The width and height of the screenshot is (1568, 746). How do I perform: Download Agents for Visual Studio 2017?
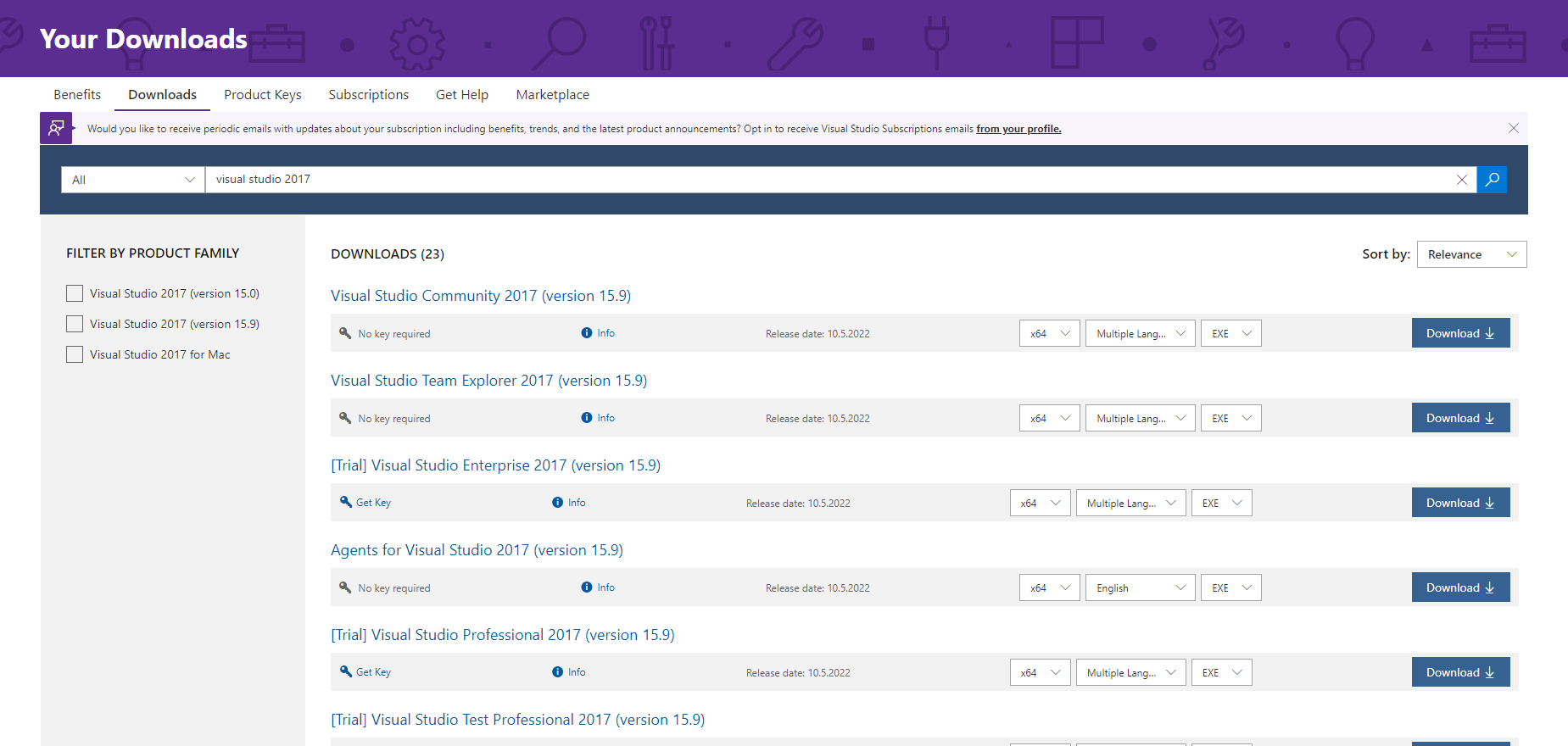tap(1460, 587)
